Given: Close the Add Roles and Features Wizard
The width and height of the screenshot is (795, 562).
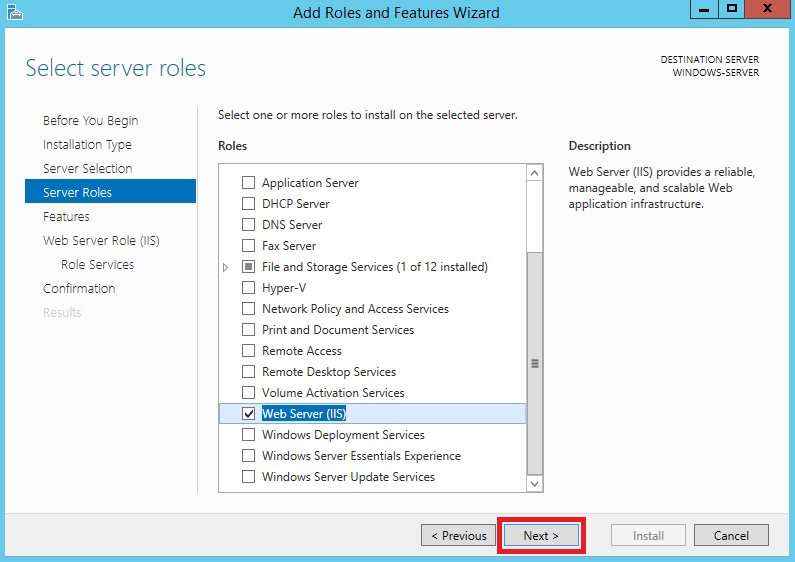Looking at the screenshot, I should click(767, 9).
